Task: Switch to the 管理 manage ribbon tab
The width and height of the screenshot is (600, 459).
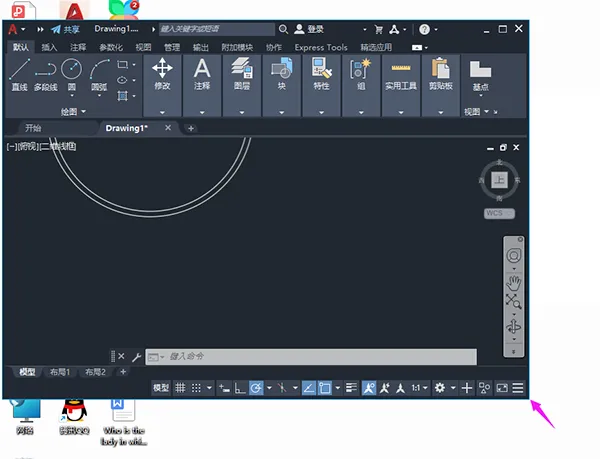Action: pos(172,47)
